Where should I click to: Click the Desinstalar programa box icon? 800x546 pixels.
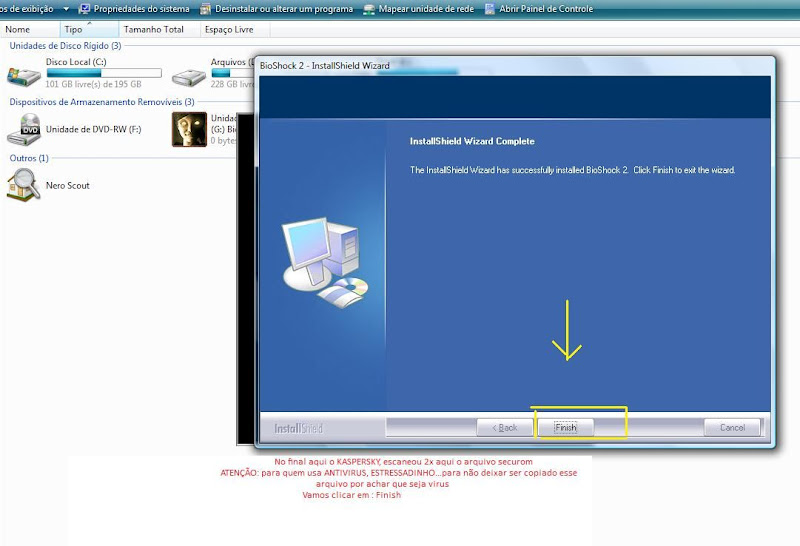(x=205, y=9)
